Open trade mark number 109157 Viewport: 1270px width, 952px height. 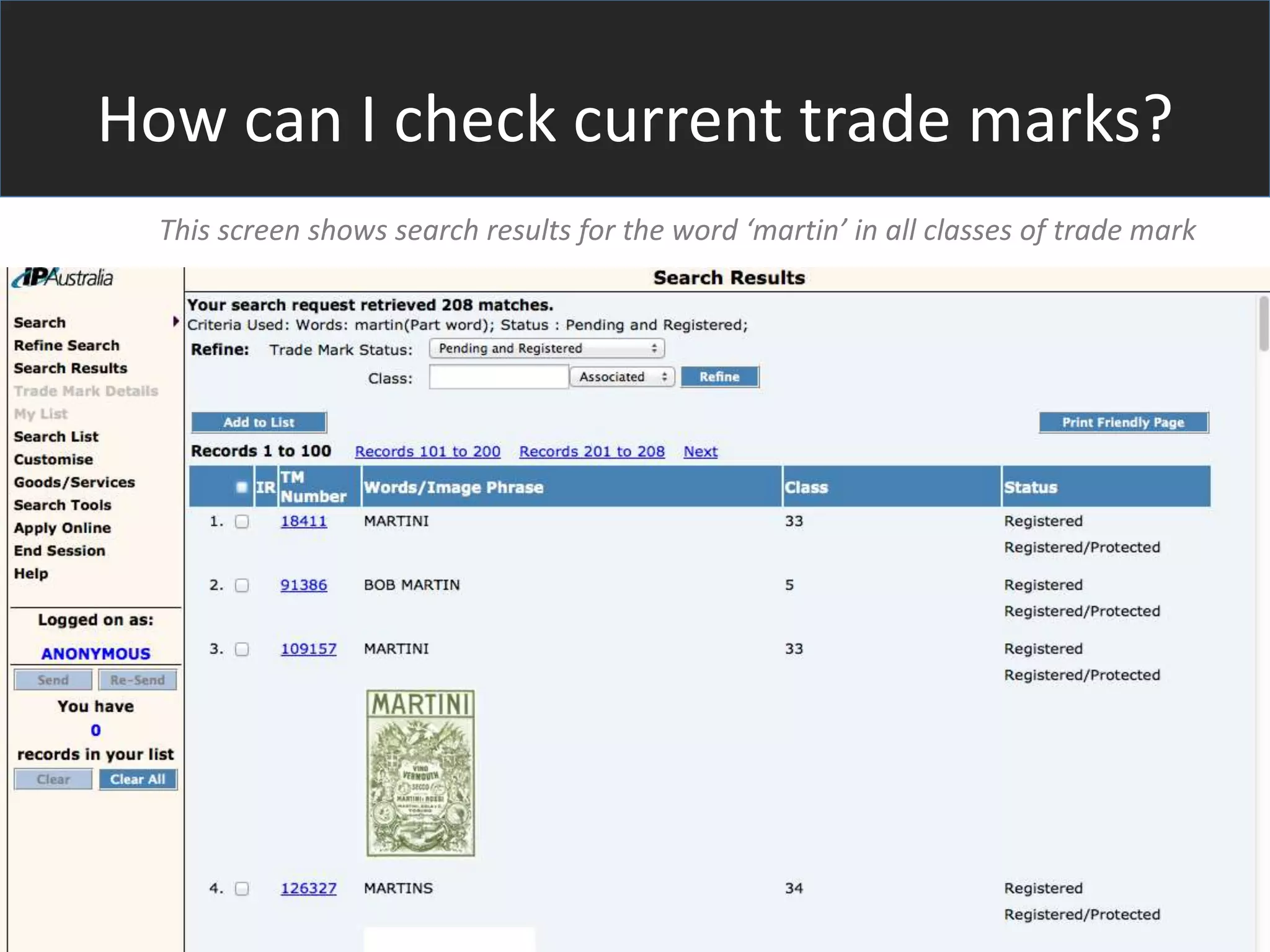point(309,649)
